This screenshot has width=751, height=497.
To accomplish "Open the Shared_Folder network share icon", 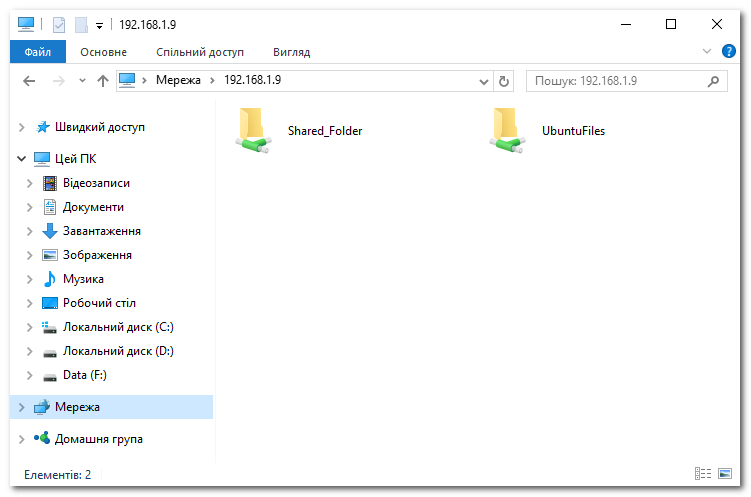I will (253, 130).
